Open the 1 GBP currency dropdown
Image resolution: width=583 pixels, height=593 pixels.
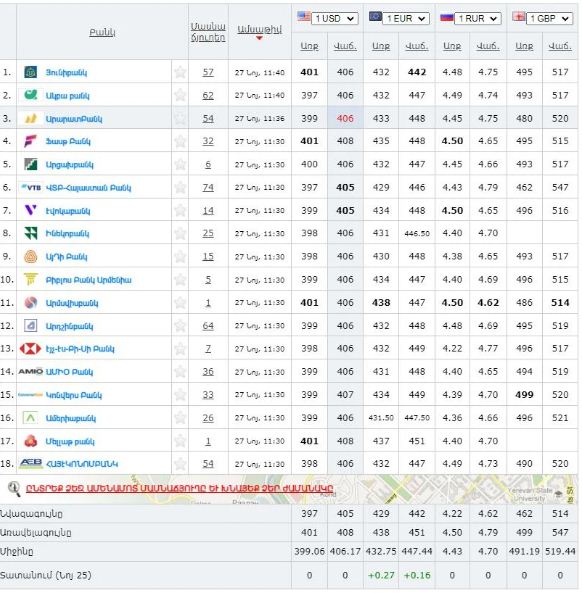point(550,19)
